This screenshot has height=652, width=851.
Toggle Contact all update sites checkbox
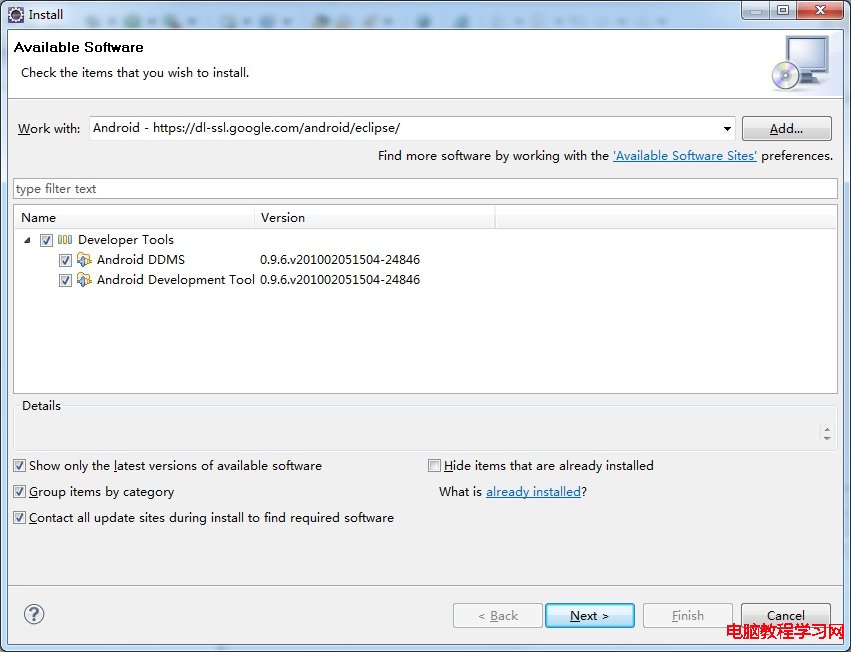[20, 518]
